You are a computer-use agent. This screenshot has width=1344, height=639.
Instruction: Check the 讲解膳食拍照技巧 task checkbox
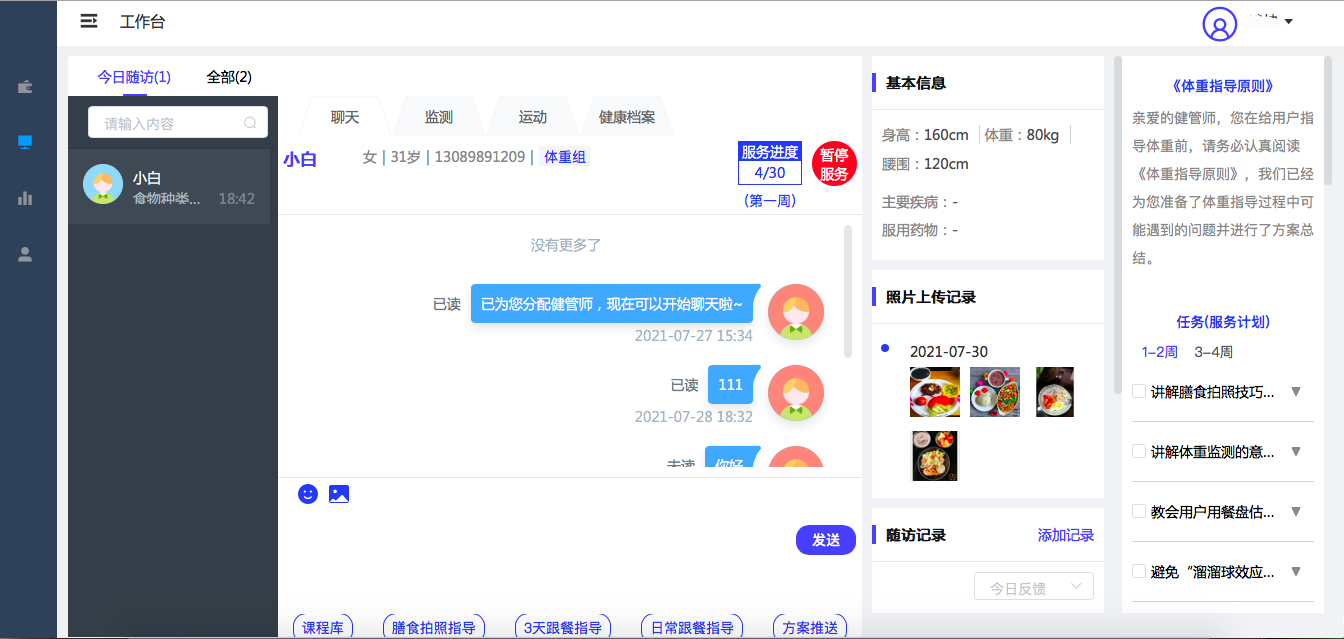(1138, 391)
